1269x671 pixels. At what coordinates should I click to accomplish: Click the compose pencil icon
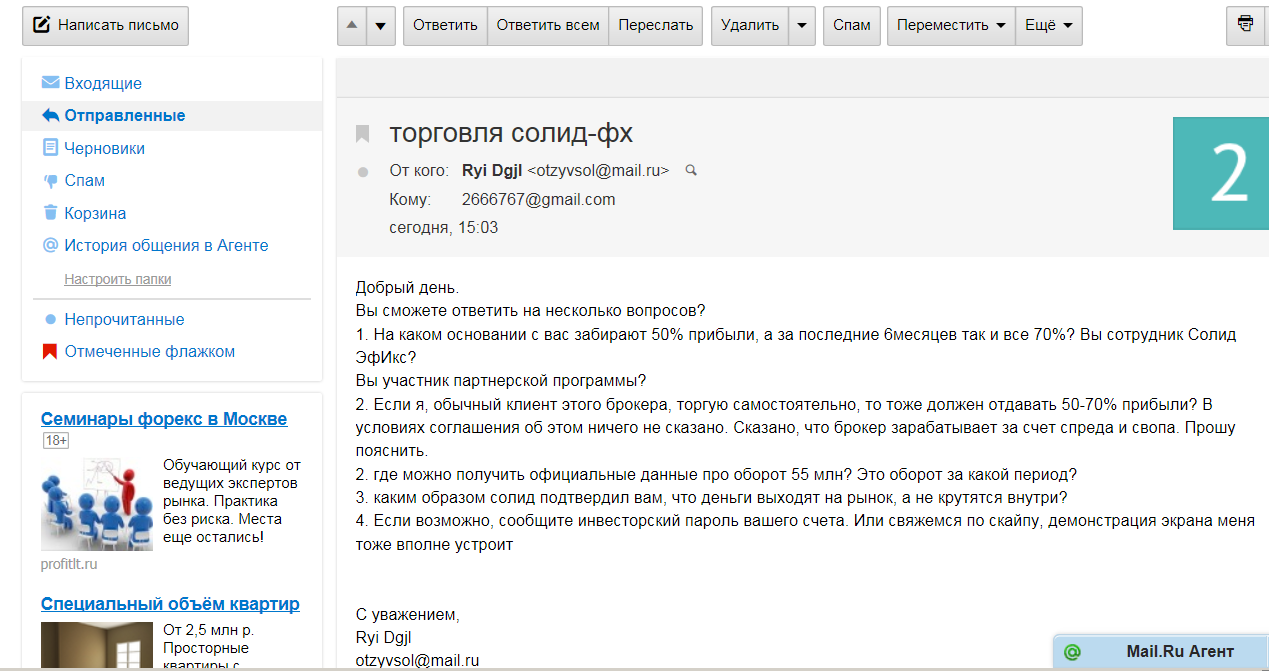pyautogui.click(x=42, y=25)
